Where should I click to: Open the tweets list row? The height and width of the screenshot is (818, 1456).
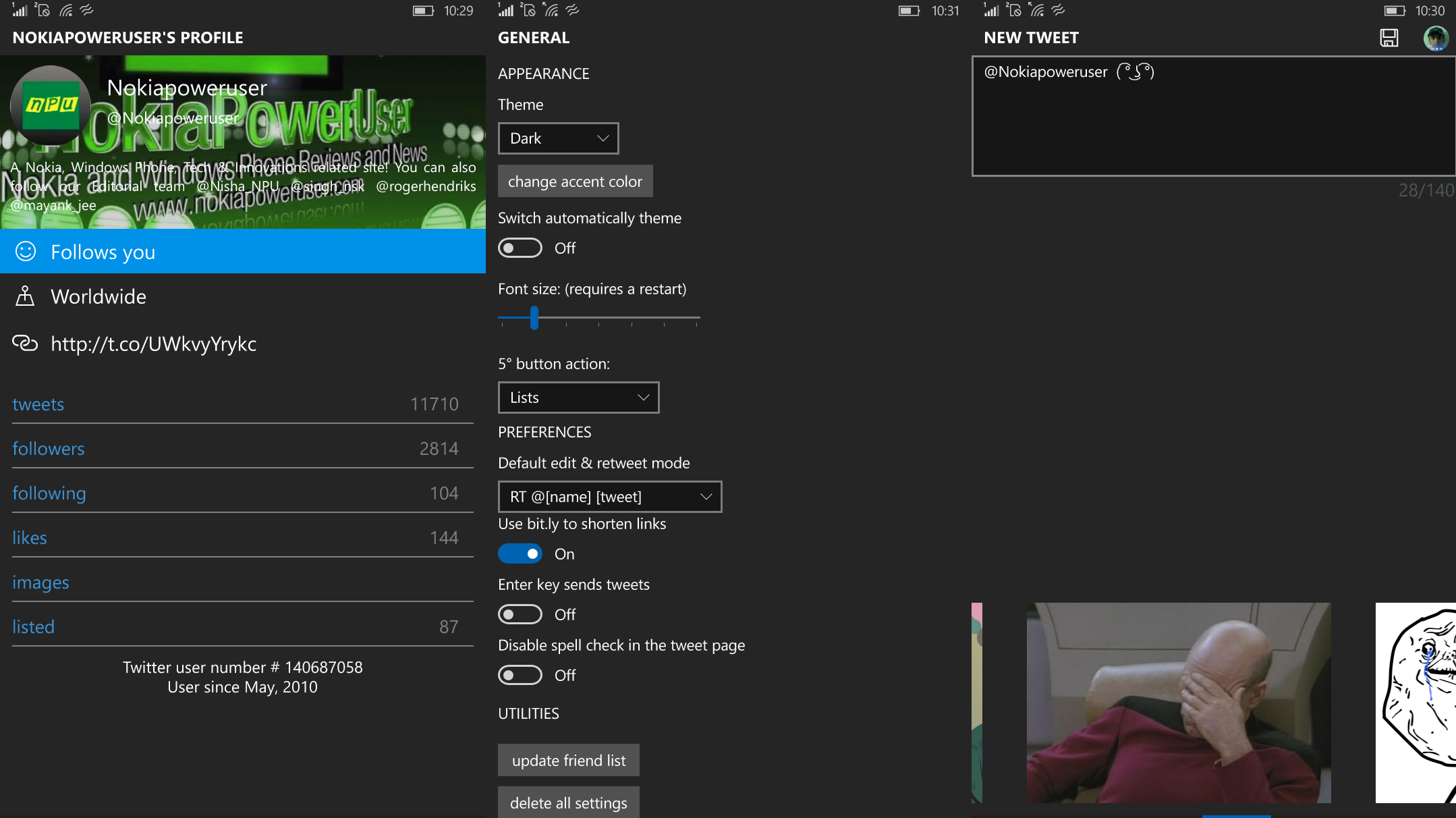243,404
